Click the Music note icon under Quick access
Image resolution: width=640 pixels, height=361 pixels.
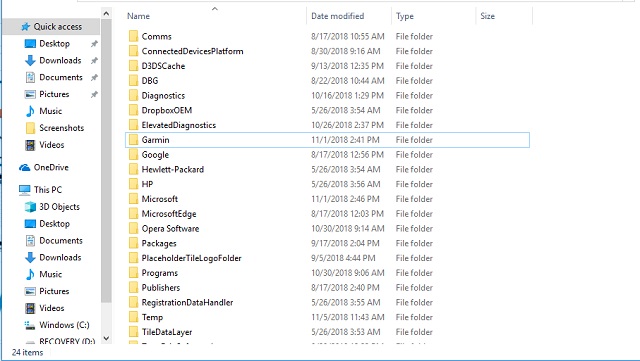point(30,111)
